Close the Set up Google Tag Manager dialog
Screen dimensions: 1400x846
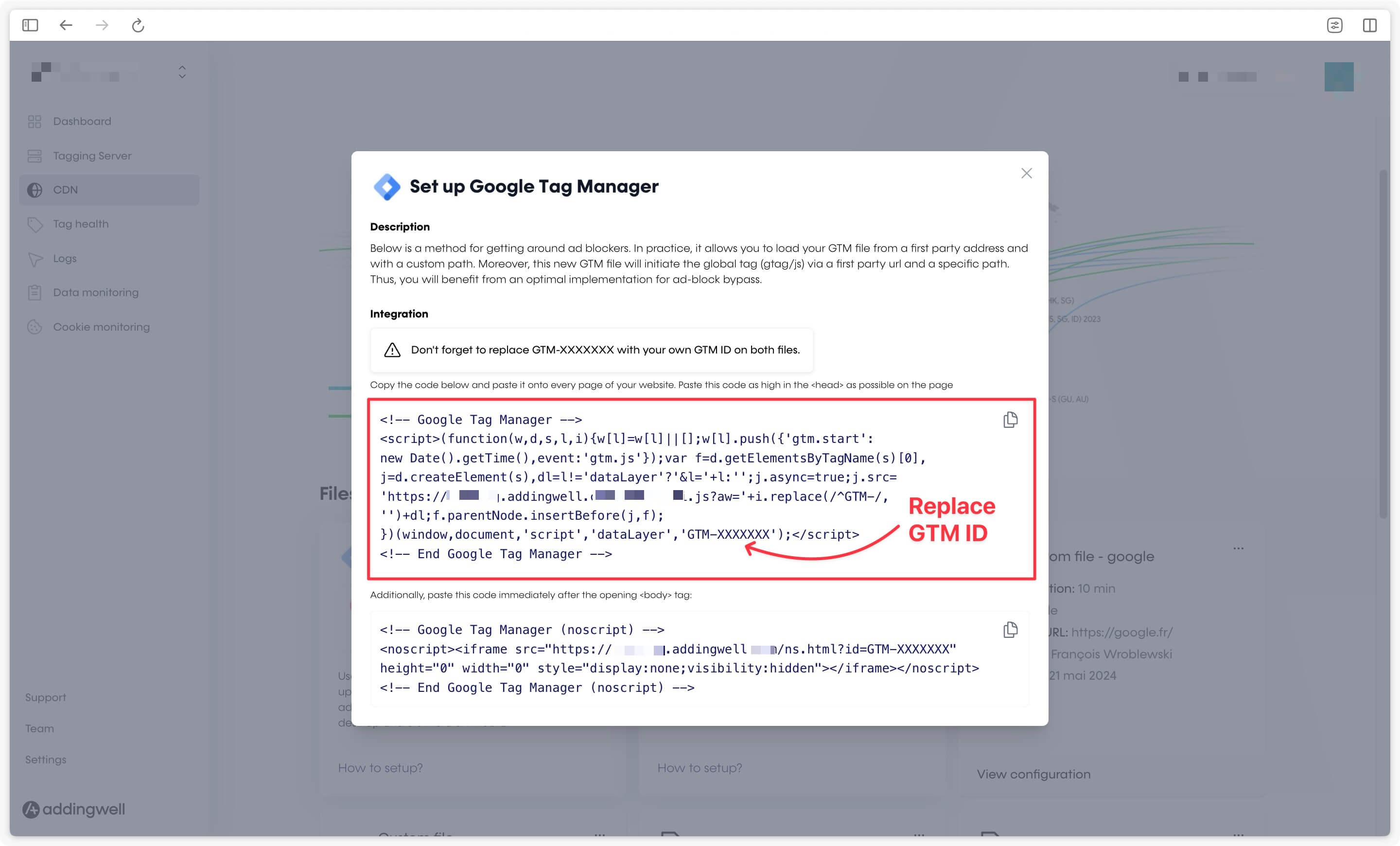point(1026,173)
